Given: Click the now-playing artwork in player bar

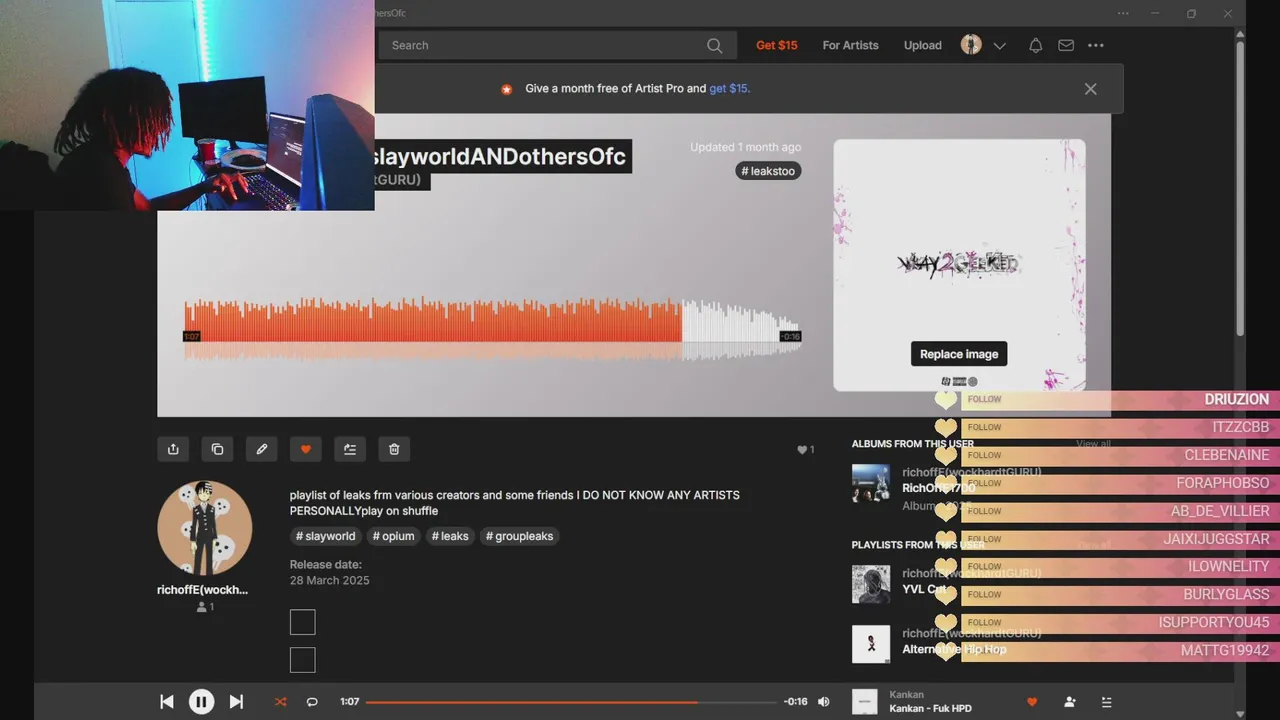Looking at the screenshot, I should (865, 702).
